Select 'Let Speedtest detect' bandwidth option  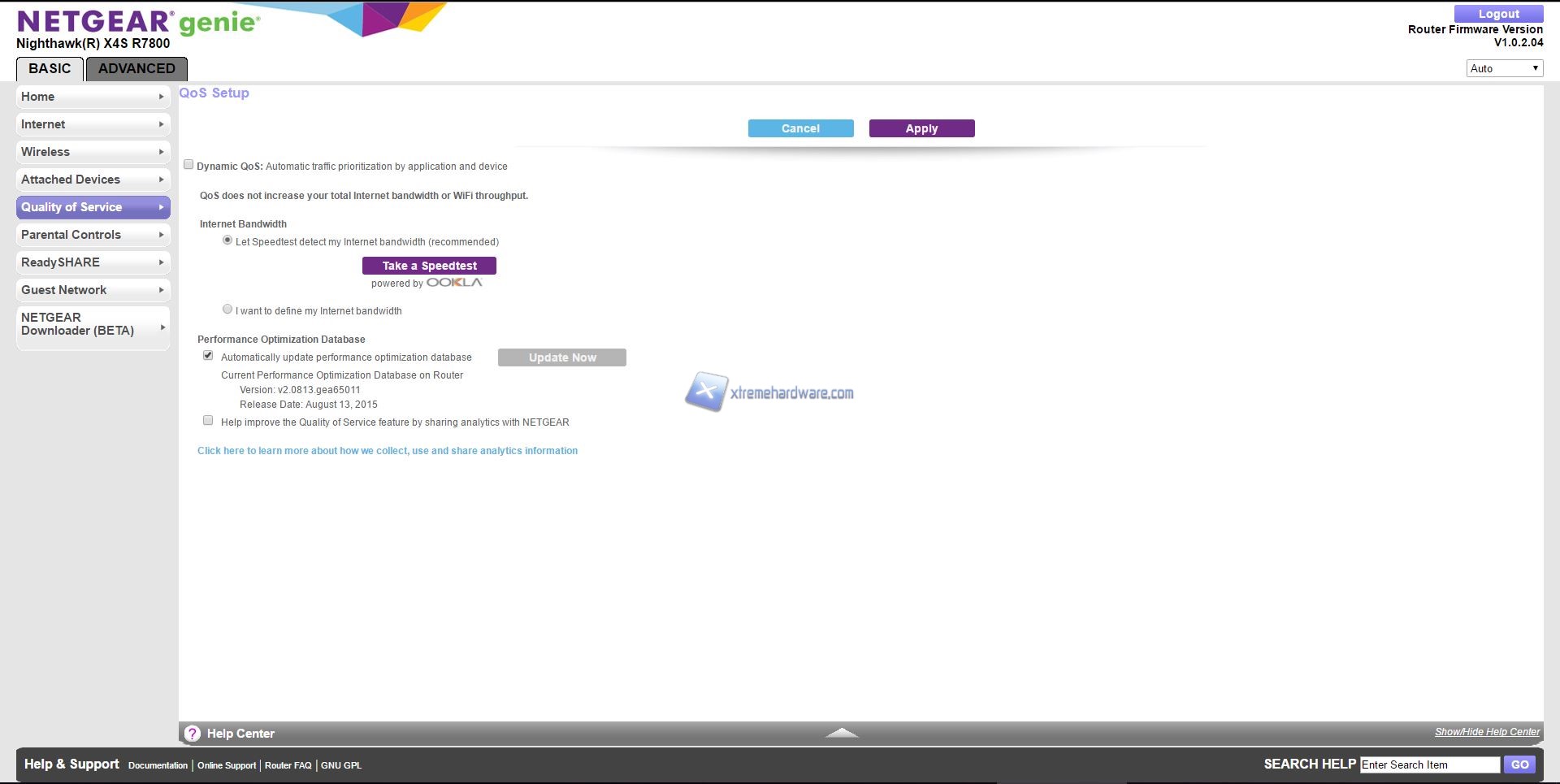[x=227, y=240]
